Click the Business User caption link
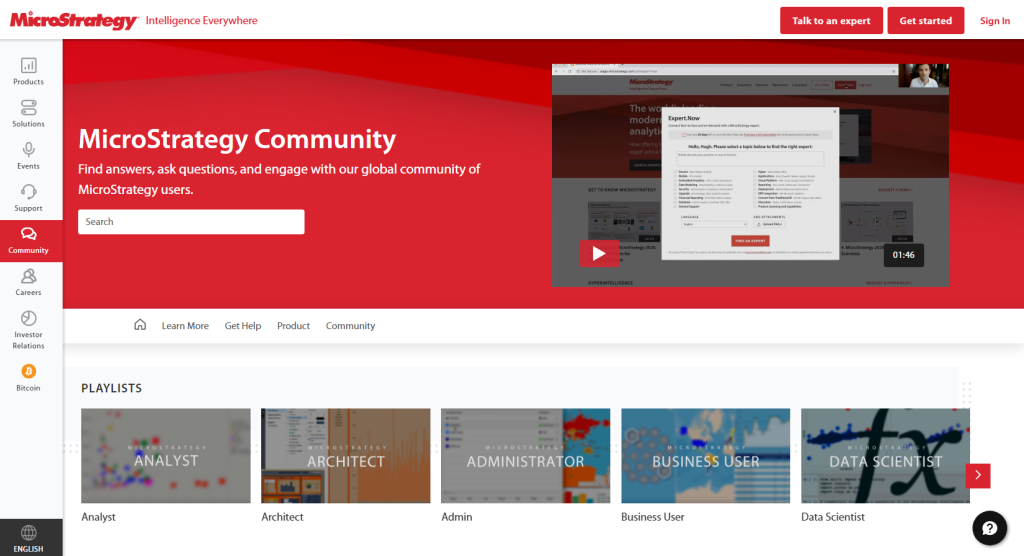Viewport: 1024px width, 556px height. [x=652, y=517]
